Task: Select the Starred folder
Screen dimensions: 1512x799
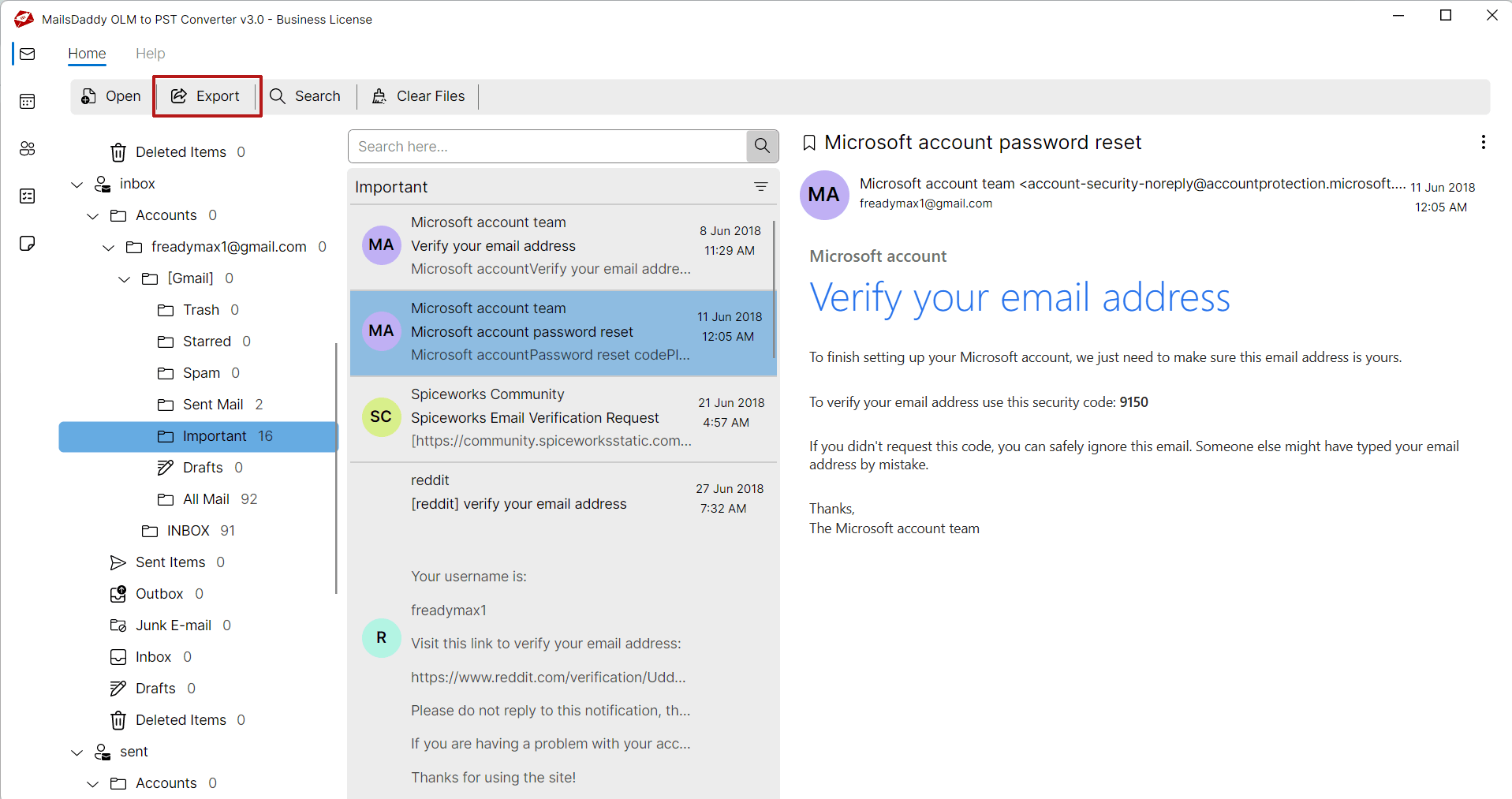Action: click(203, 342)
